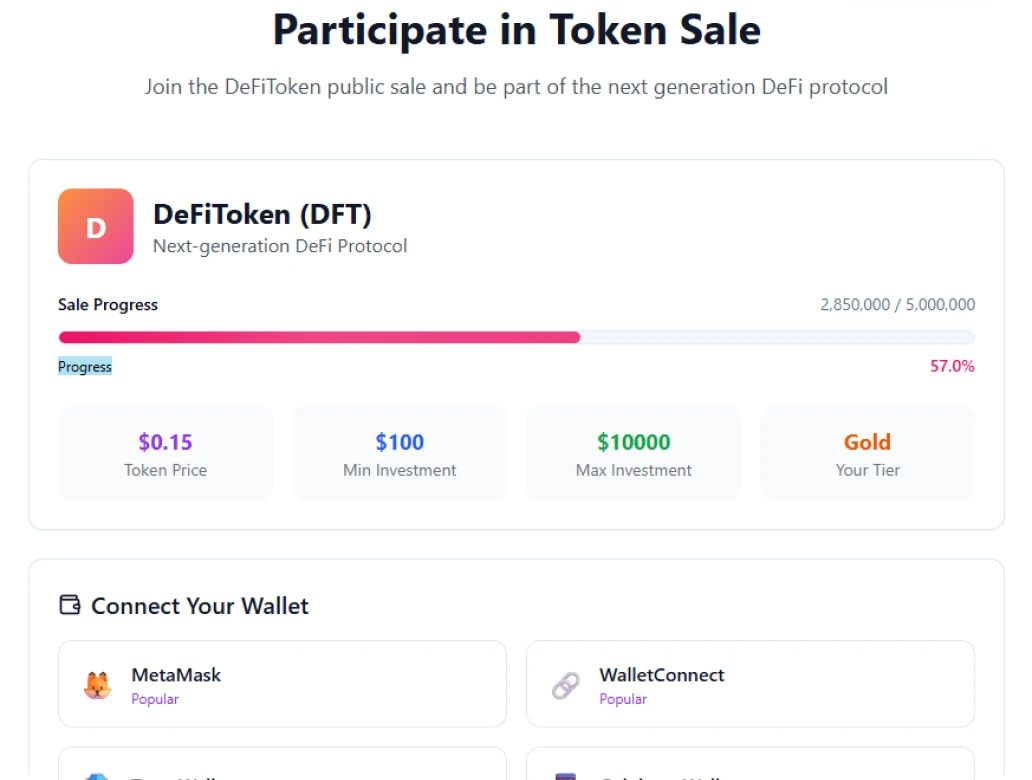Select the $100 Min Investment card

click(x=399, y=452)
